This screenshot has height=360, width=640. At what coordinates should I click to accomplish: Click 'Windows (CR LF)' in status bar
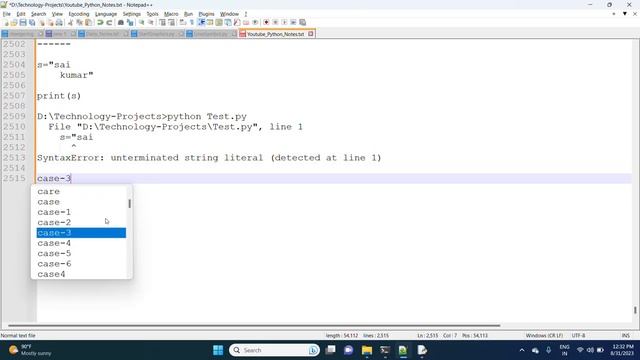[x=544, y=336]
